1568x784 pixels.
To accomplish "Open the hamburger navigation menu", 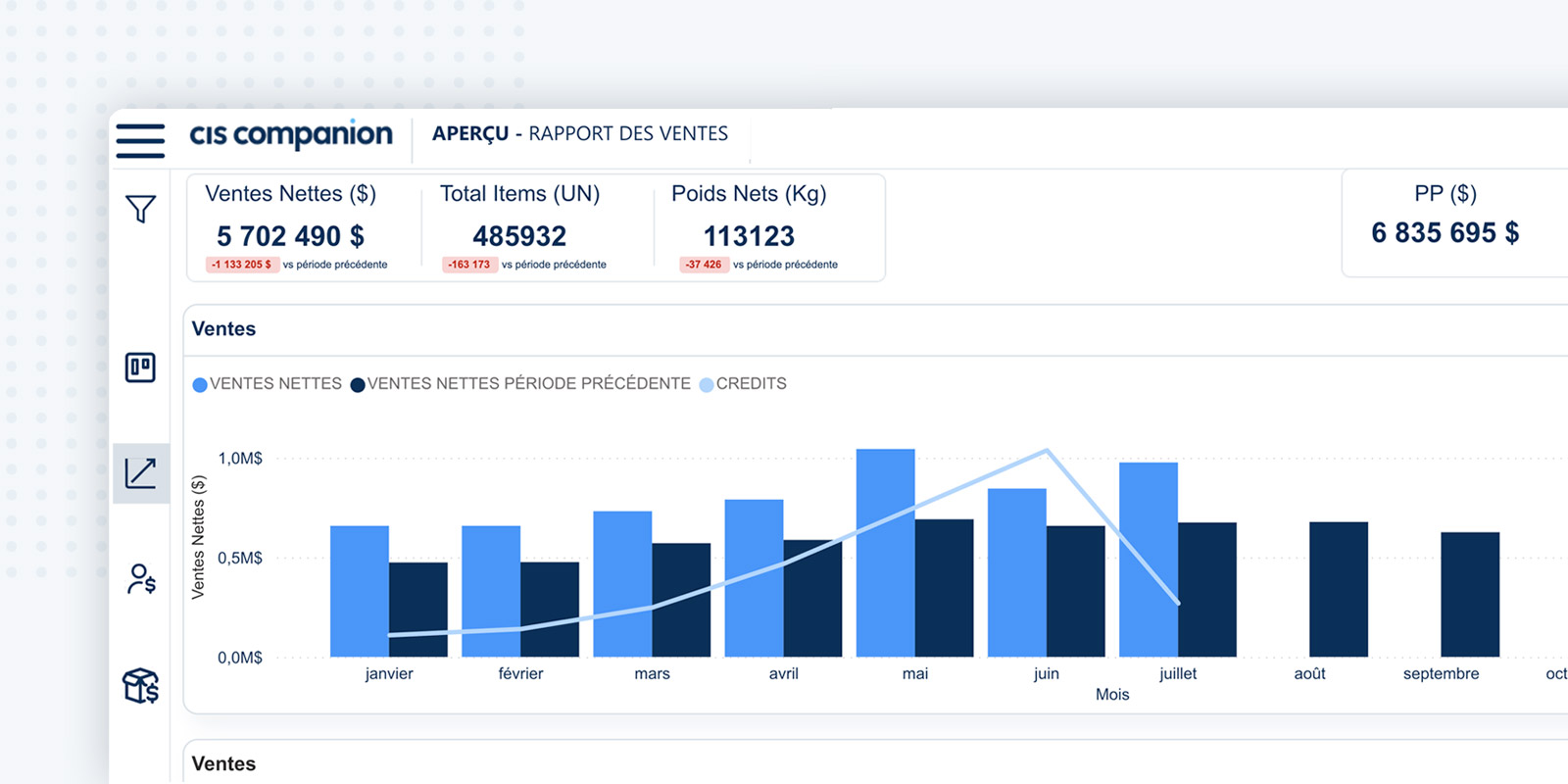I will coord(140,140).
